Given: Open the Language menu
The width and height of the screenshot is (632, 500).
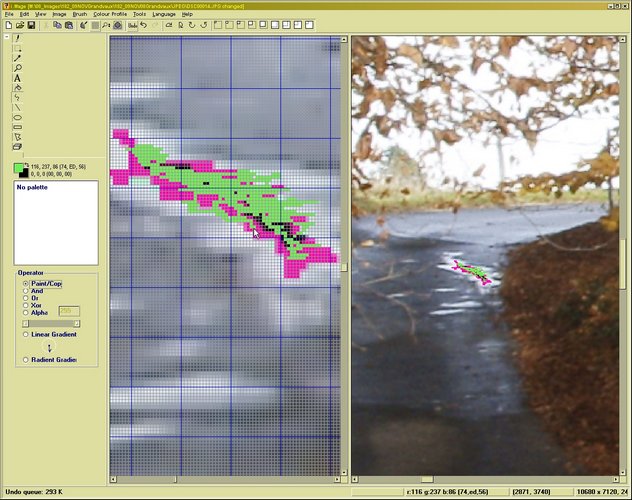Looking at the screenshot, I should (x=164, y=14).
